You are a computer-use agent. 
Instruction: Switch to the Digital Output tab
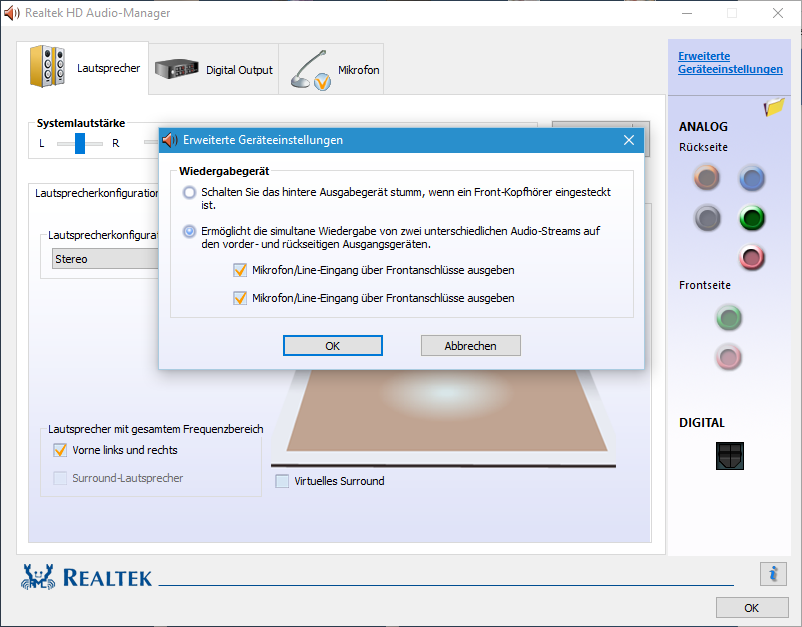point(214,69)
